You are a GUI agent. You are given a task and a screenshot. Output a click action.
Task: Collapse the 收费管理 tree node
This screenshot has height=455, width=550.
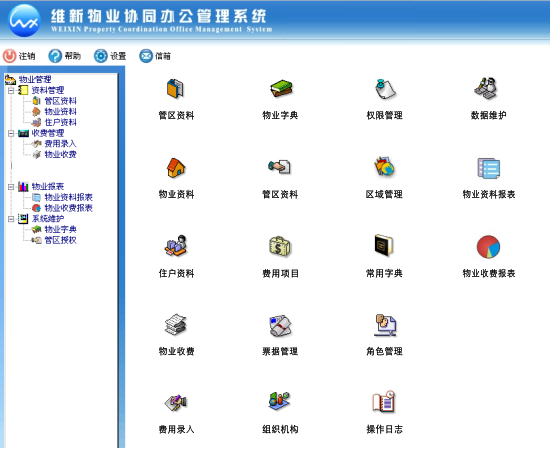pyautogui.click(x=11, y=133)
